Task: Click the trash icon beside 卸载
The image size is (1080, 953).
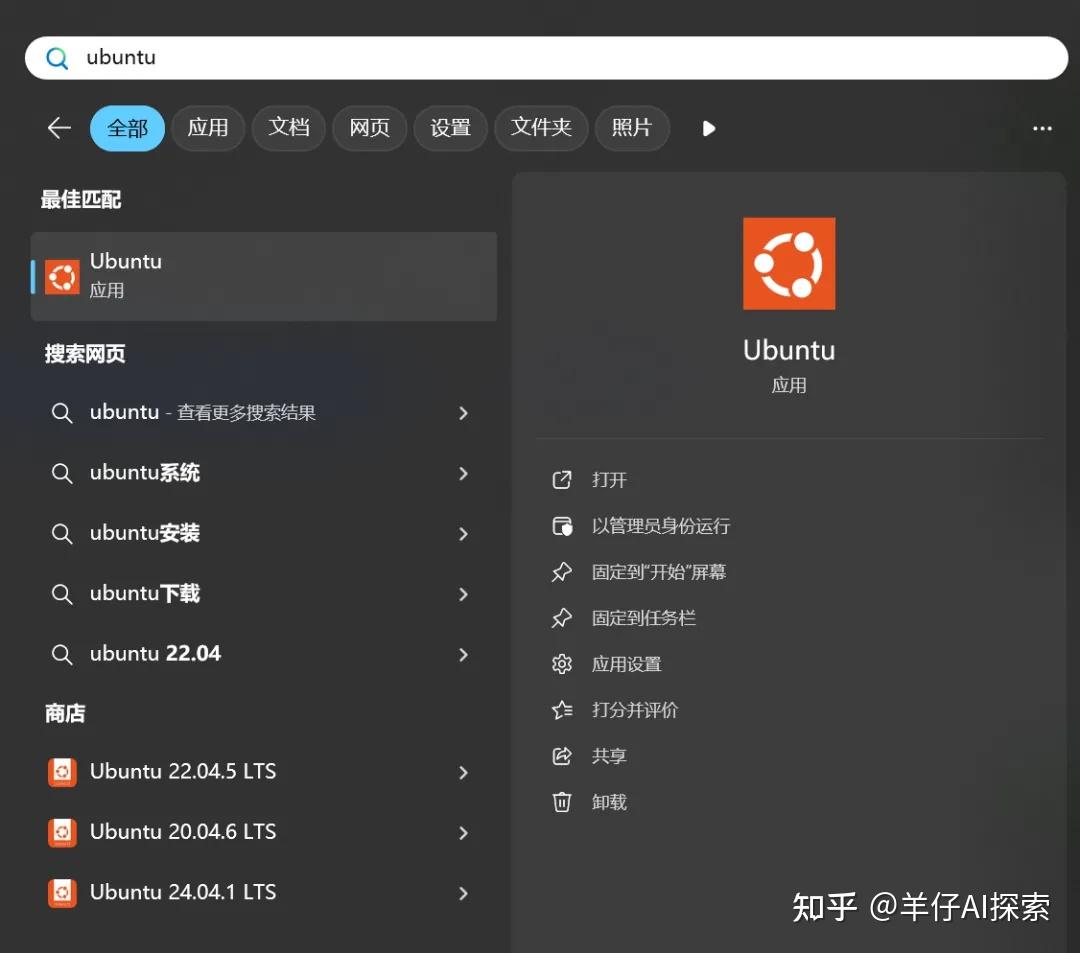Action: [562, 802]
